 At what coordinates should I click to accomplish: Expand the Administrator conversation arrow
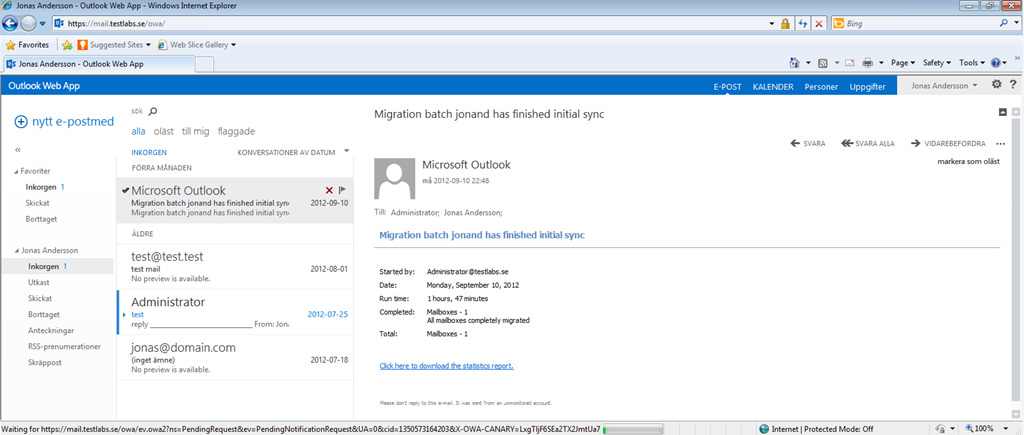(x=125, y=314)
